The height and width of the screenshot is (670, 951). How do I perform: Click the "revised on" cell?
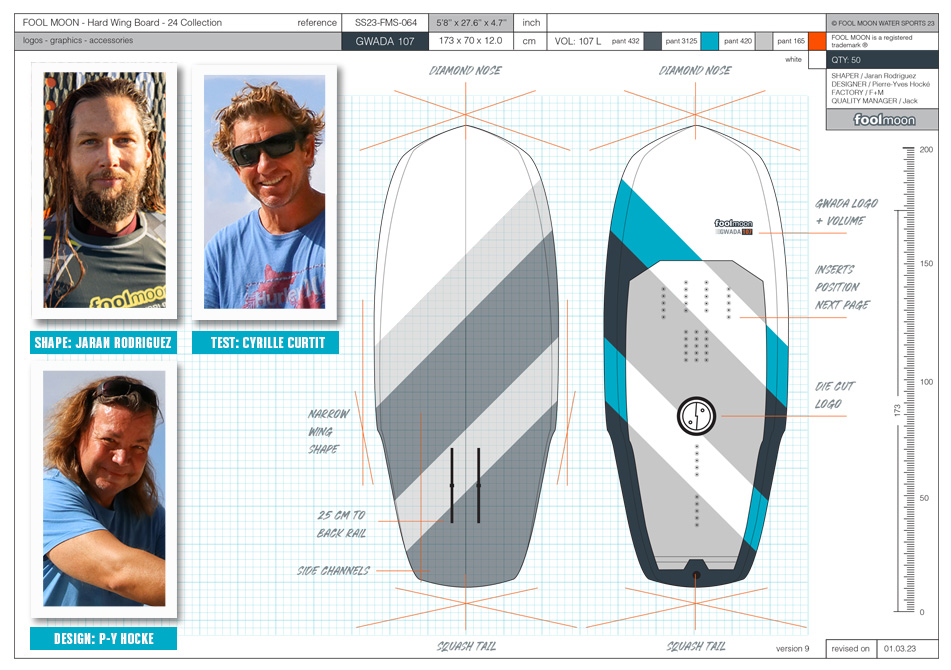[x=850, y=648]
